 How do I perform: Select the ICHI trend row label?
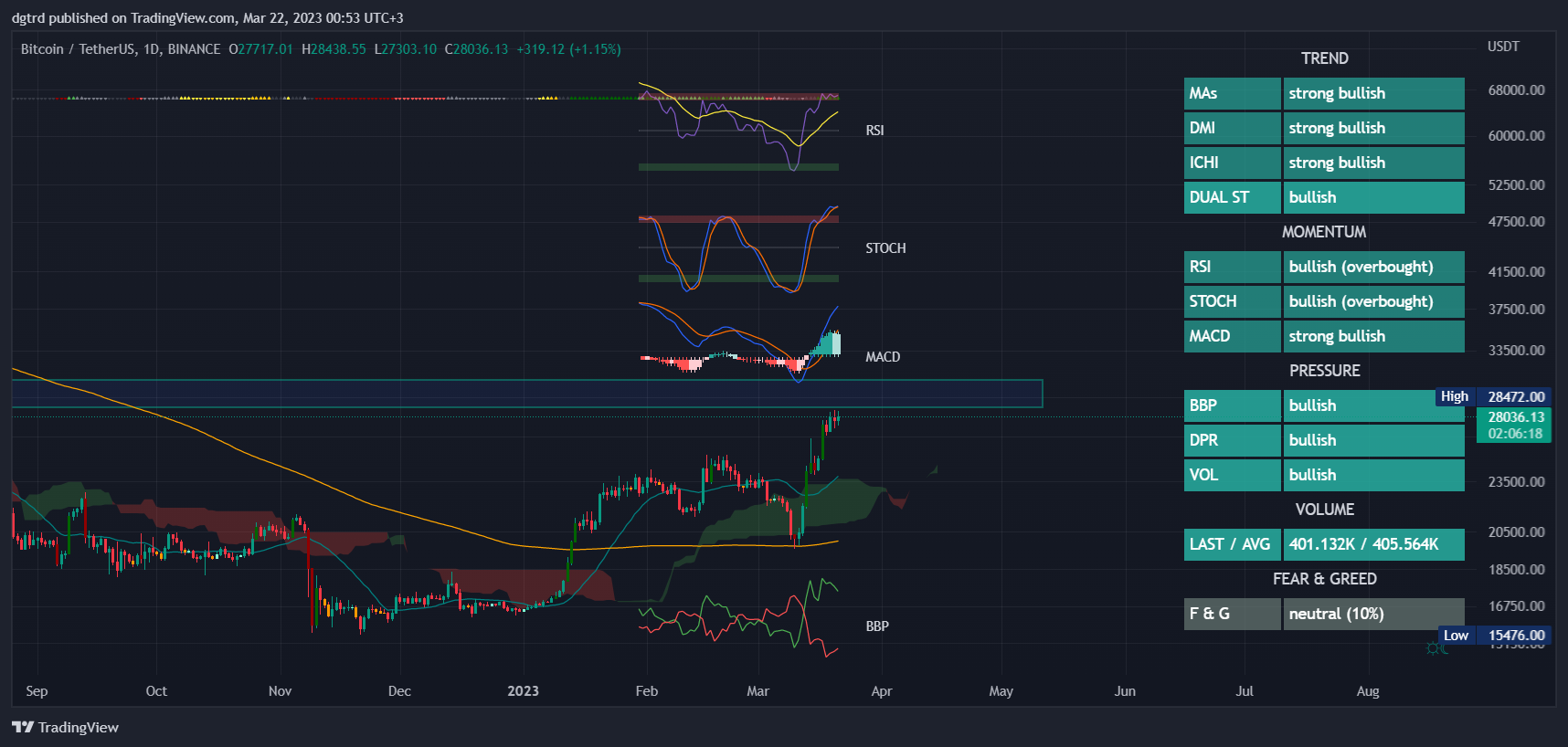point(1233,163)
